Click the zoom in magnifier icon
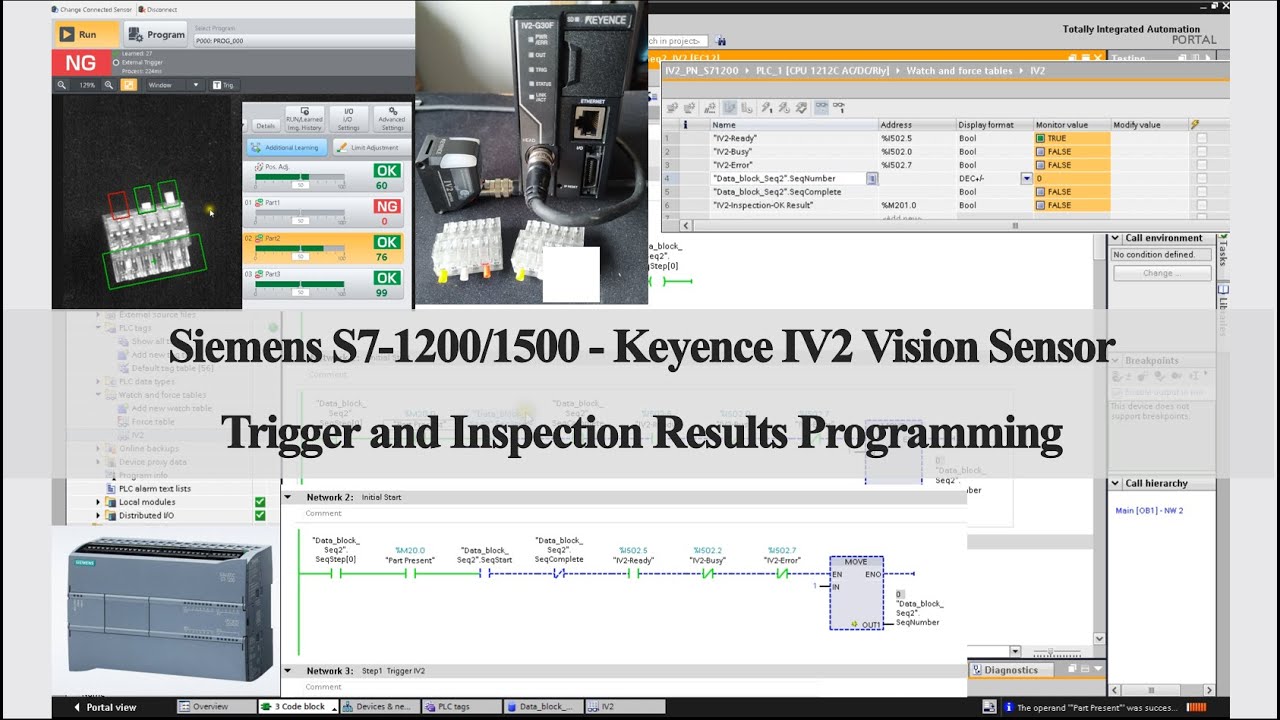 [x=108, y=85]
